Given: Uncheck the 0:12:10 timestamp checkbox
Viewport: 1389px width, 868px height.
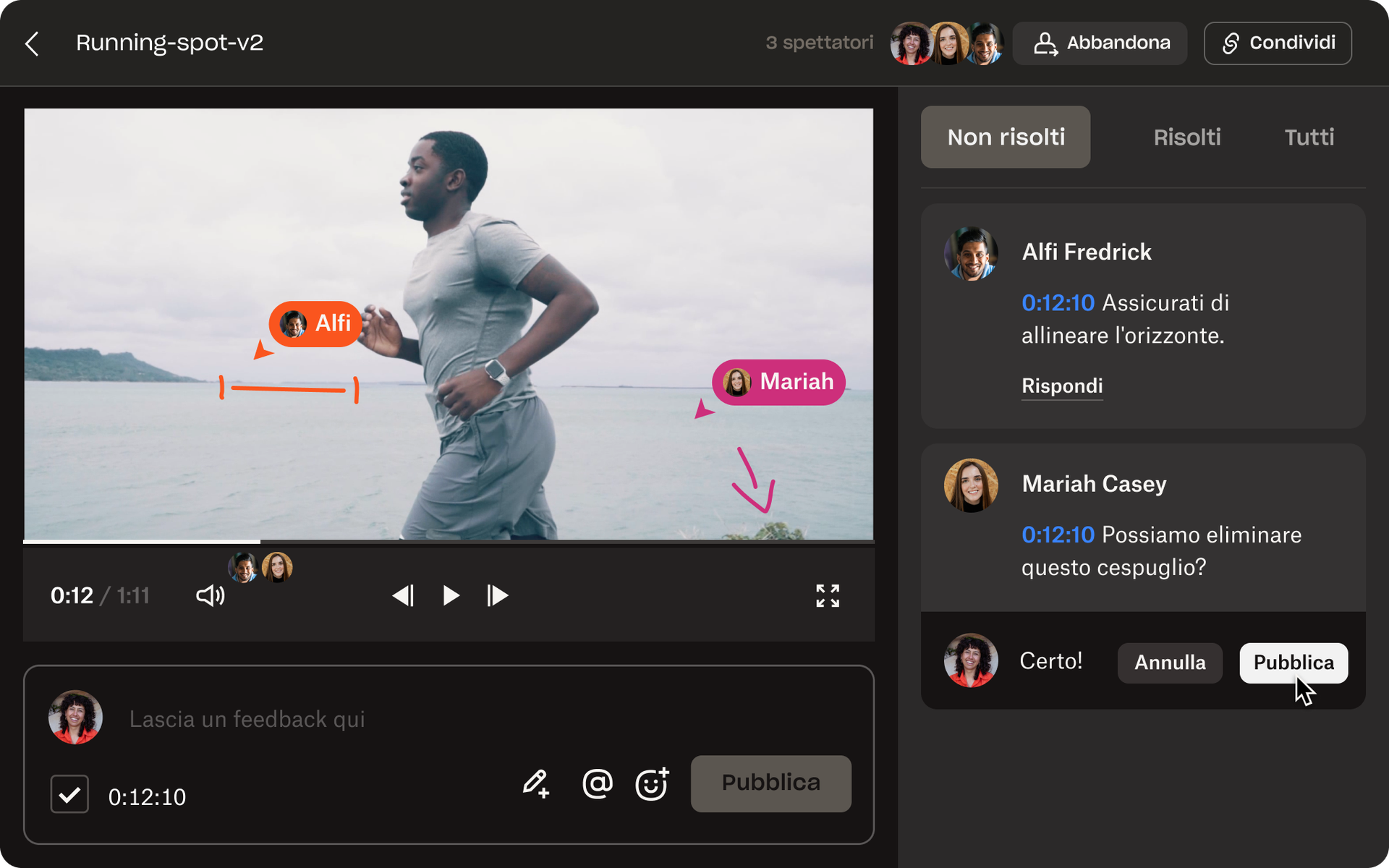Looking at the screenshot, I should (x=69, y=794).
